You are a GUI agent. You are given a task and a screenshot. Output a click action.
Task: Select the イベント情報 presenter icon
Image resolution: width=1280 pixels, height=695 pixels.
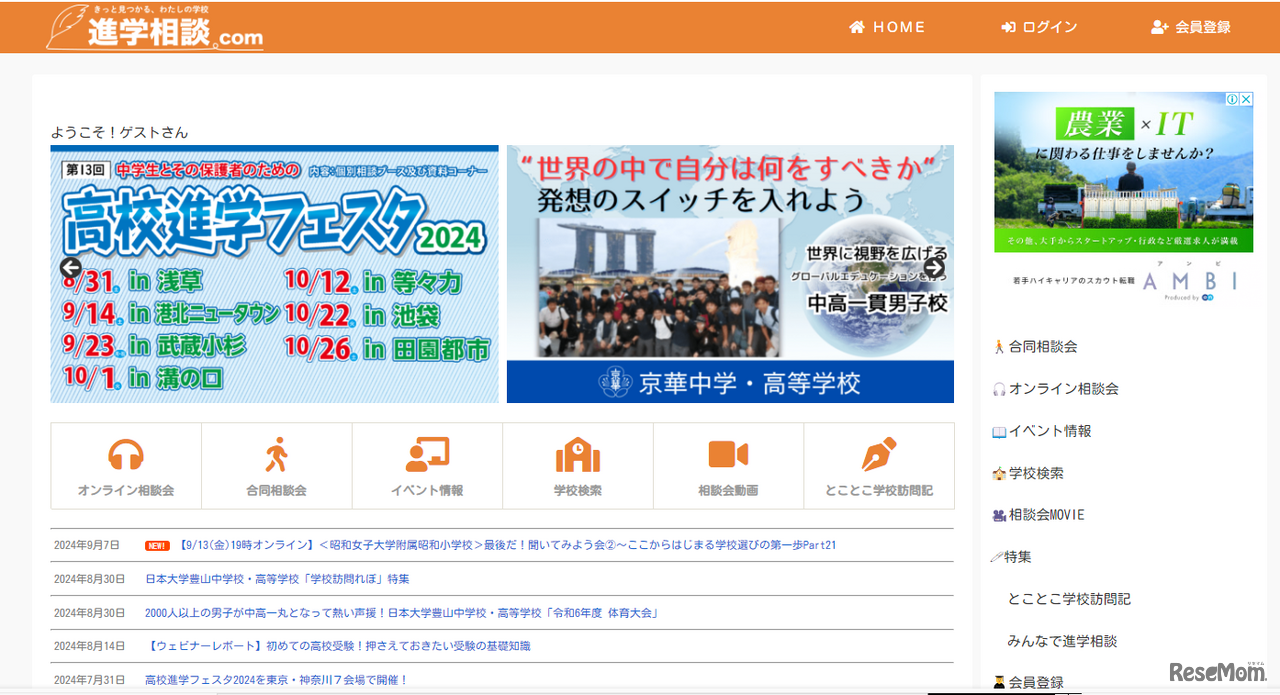(x=427, y=456)
